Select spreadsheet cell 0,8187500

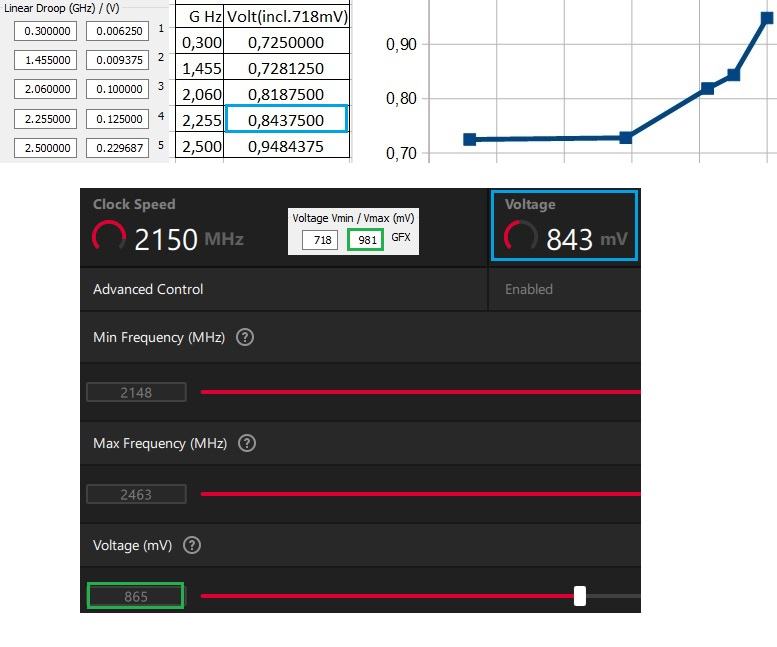pos(286,92)
